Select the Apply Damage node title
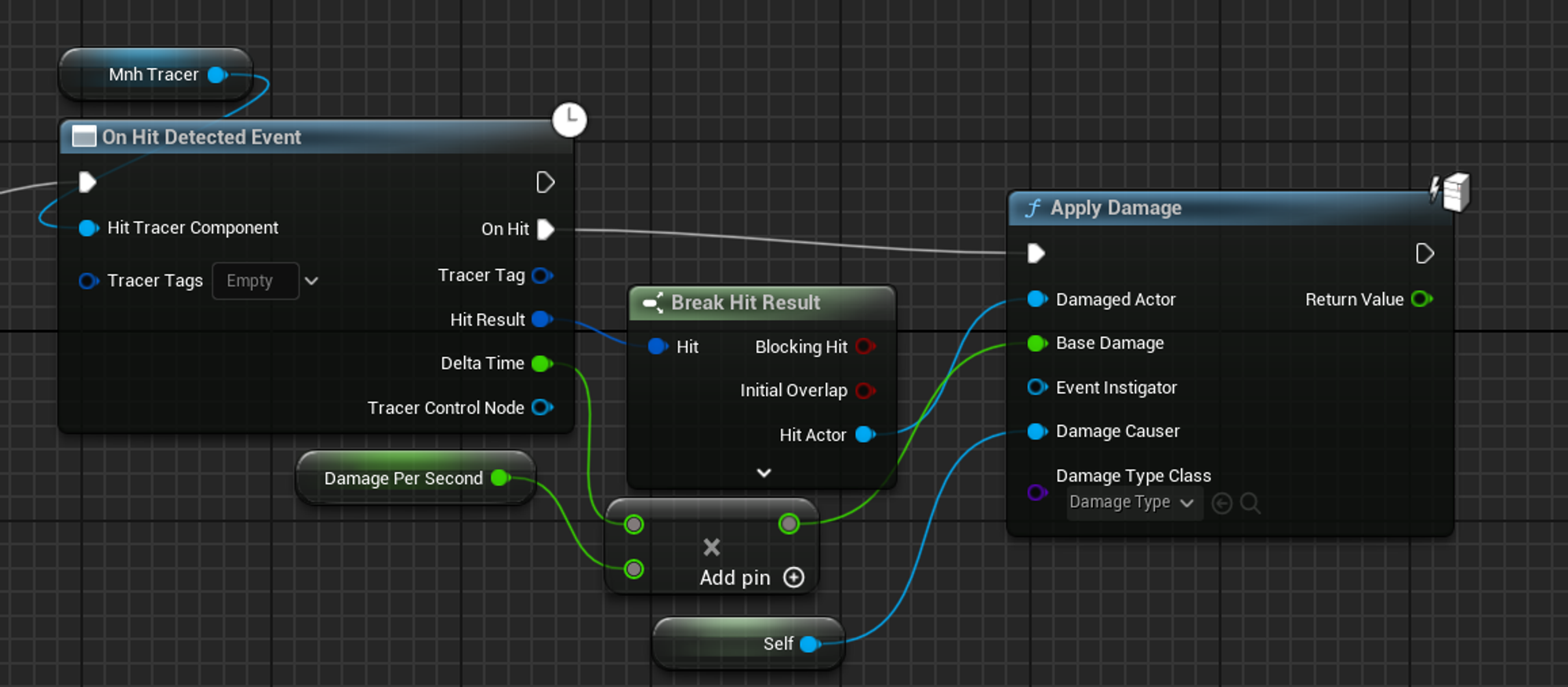Screen dimensions: 1568x687 (1116, 208)
